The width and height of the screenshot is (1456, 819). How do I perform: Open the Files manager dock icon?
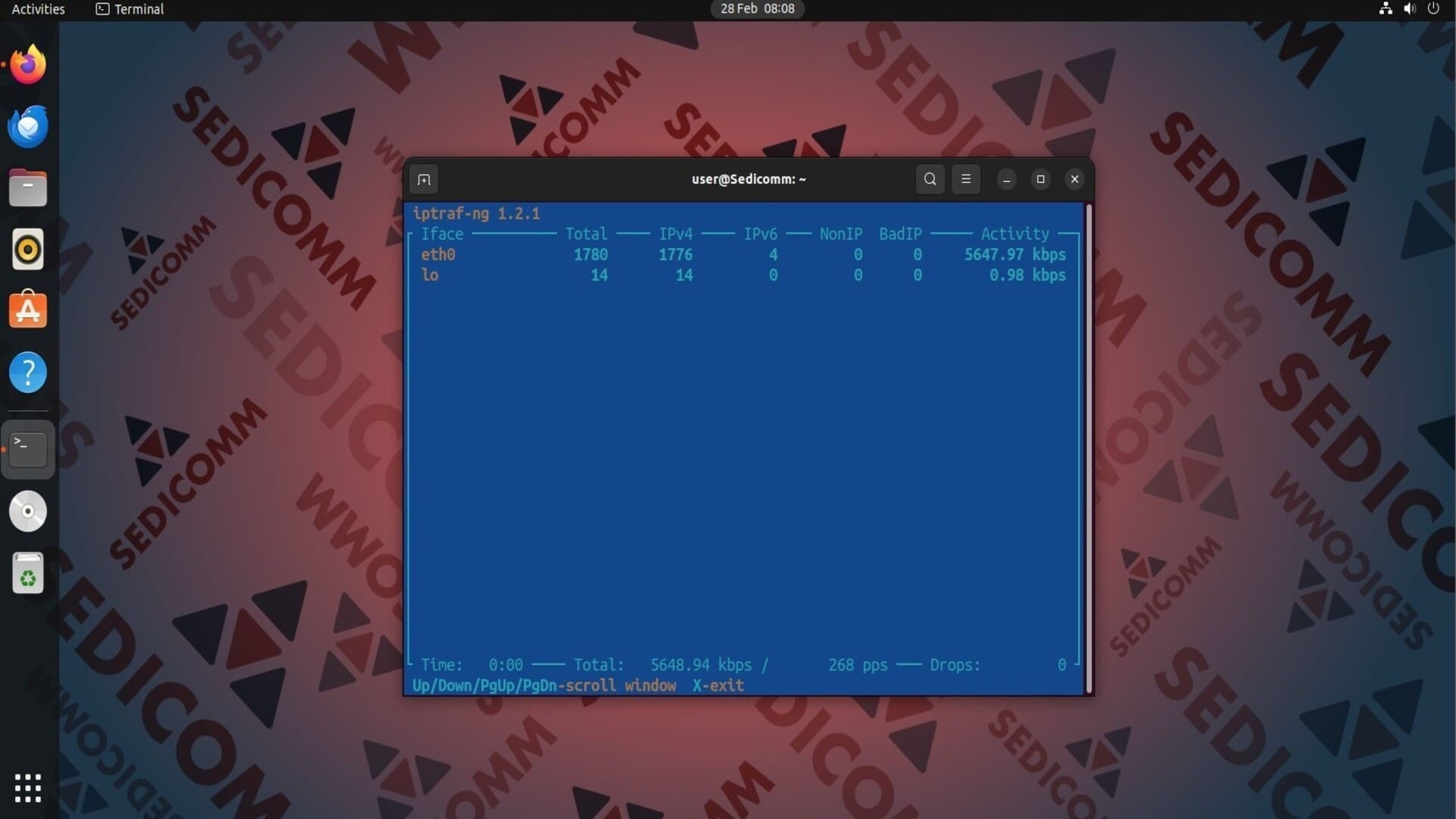coord(28,188)
